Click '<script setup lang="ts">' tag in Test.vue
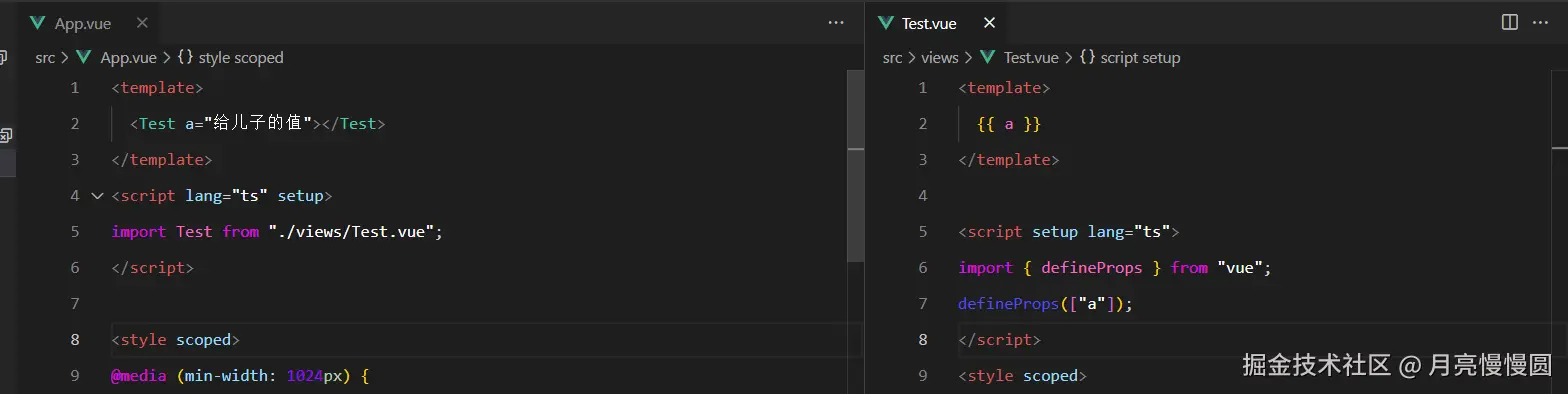1568x394 pixels. click(x=1069, y=232)
